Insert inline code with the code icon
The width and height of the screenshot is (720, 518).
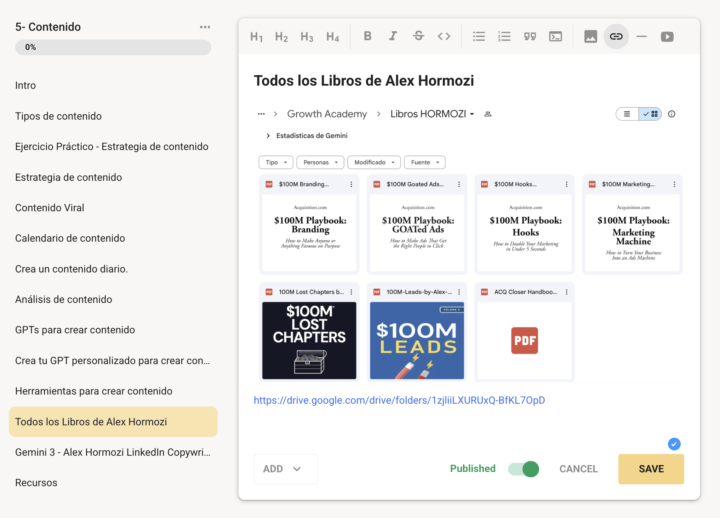click(444, 36)
